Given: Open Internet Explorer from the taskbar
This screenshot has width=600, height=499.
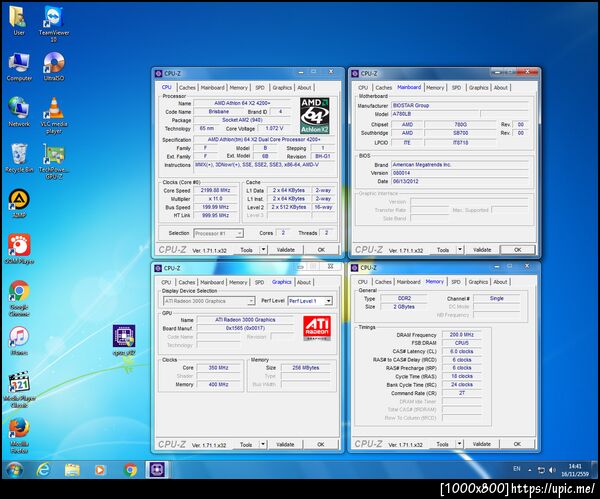Looking at the screenshot, I should point(44,469).
